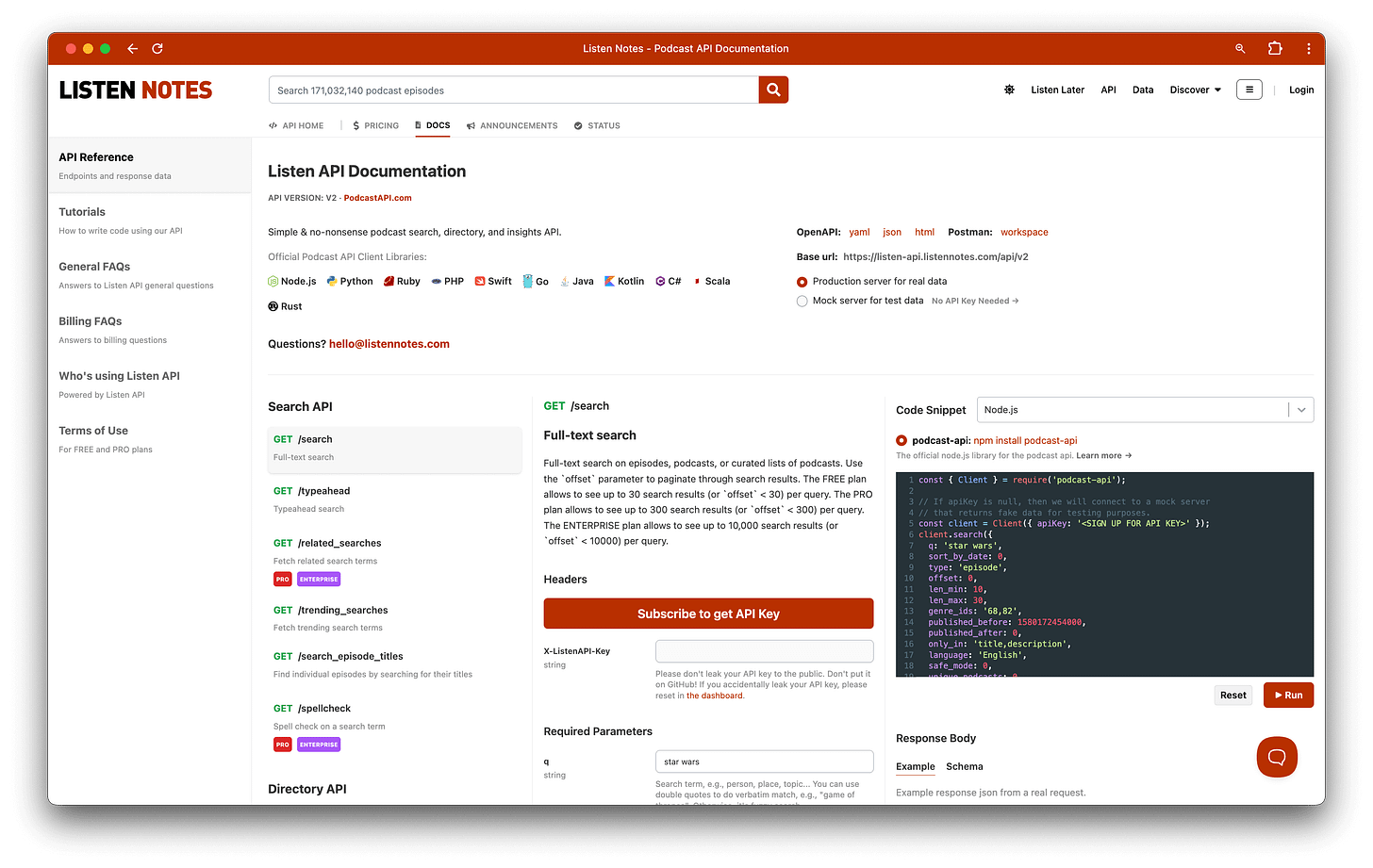Email hello@listennotes.com link

point(389,344)
